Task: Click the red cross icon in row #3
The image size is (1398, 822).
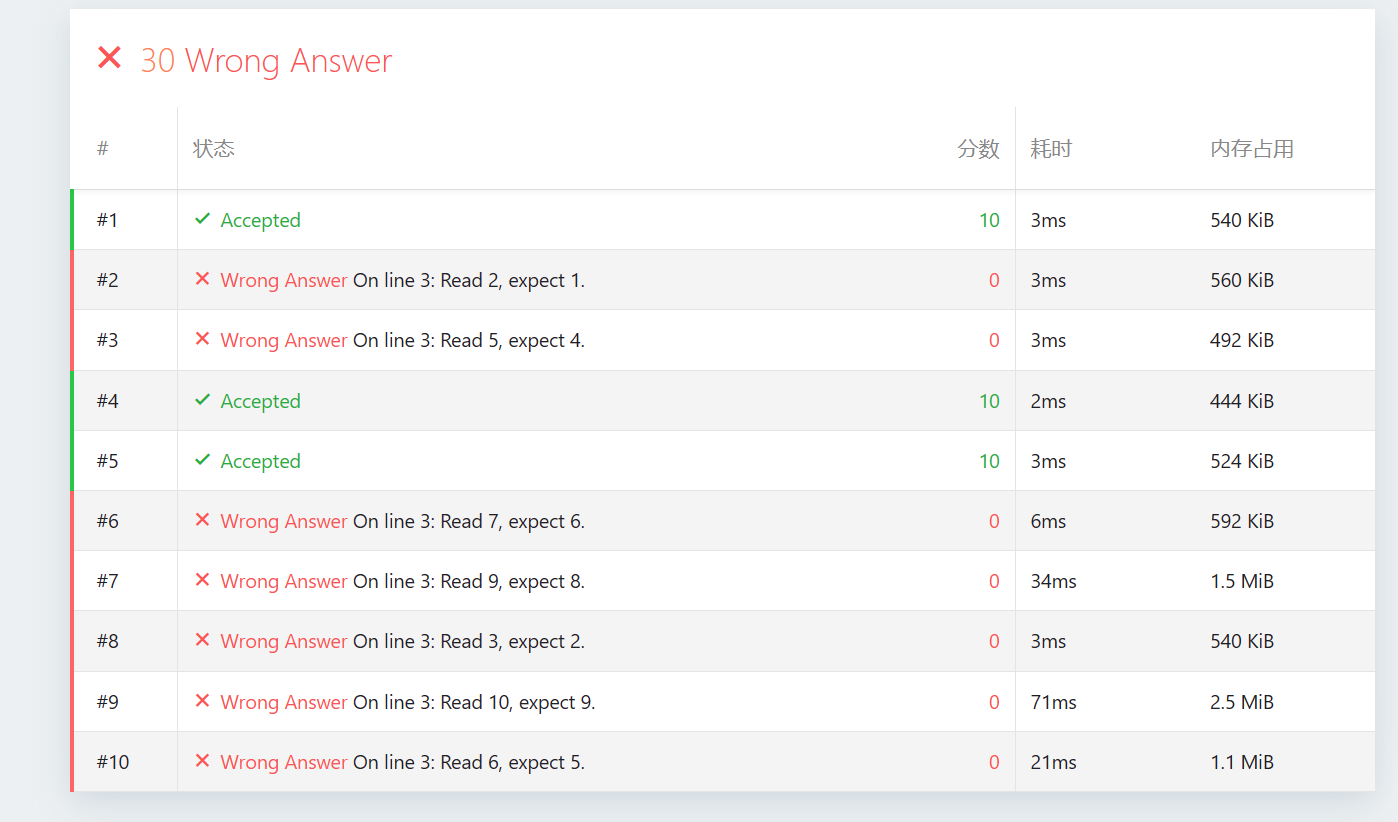Action: point(202,339)
